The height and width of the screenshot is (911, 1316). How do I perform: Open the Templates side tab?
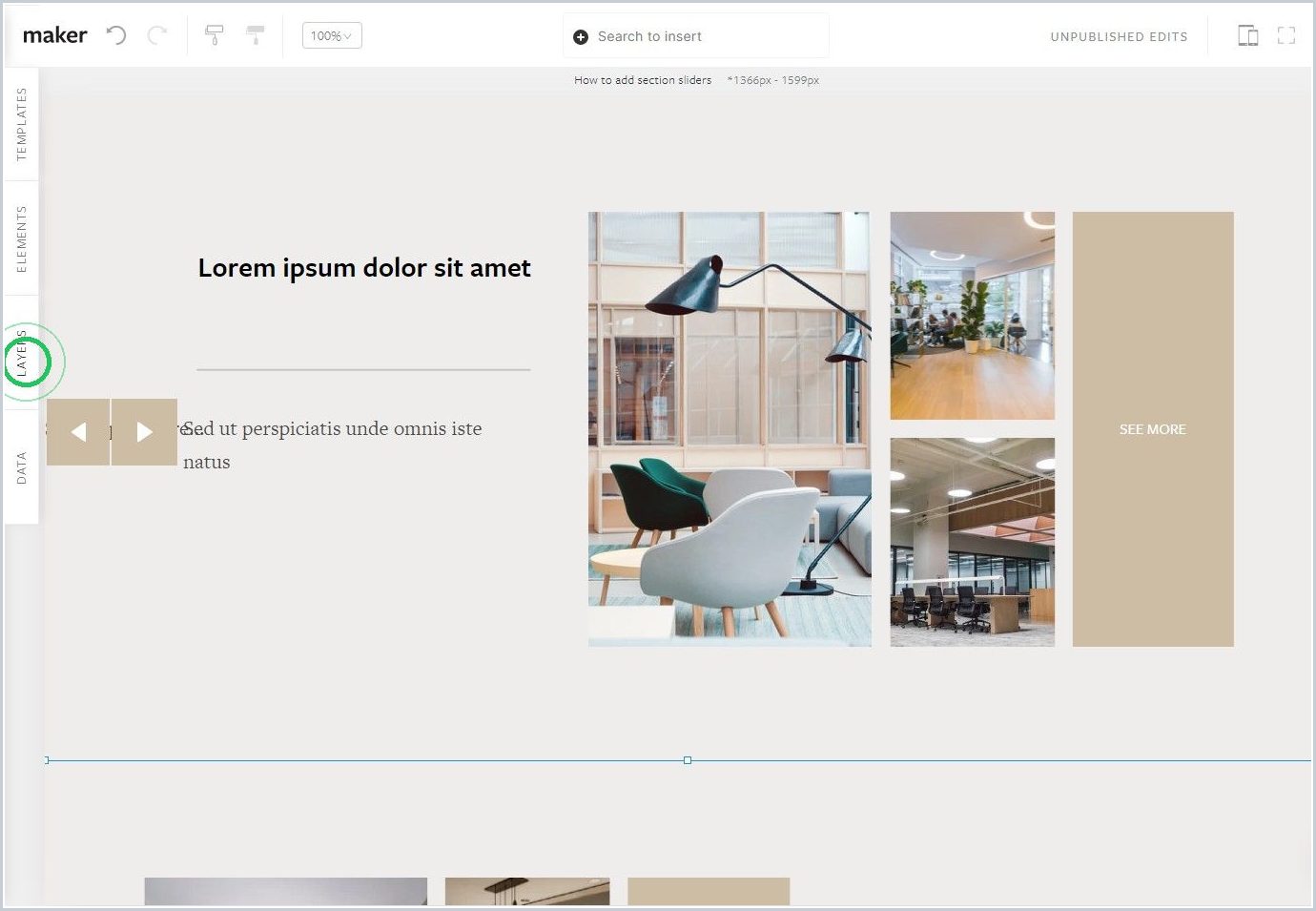tap(21, 124)
